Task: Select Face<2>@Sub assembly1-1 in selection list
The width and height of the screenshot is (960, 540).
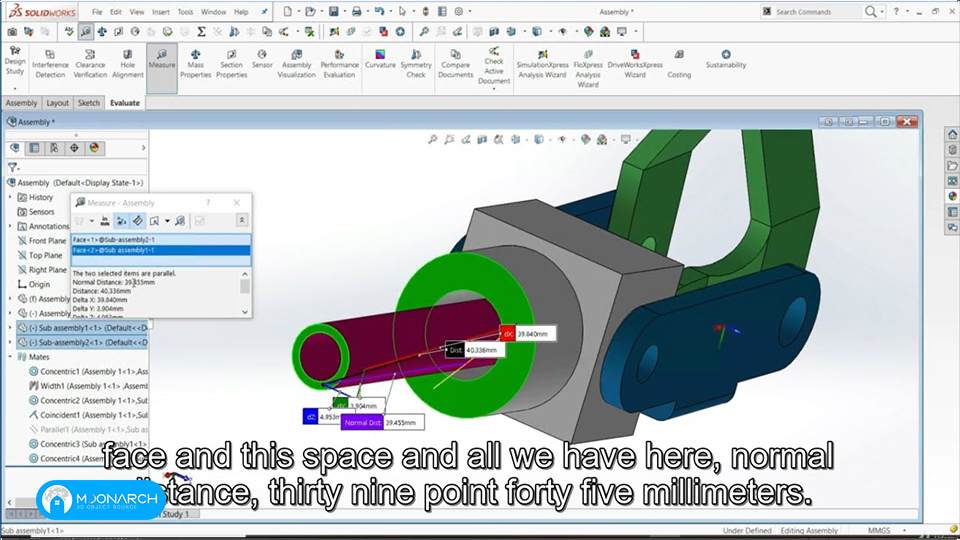Action: coord(161,250)
